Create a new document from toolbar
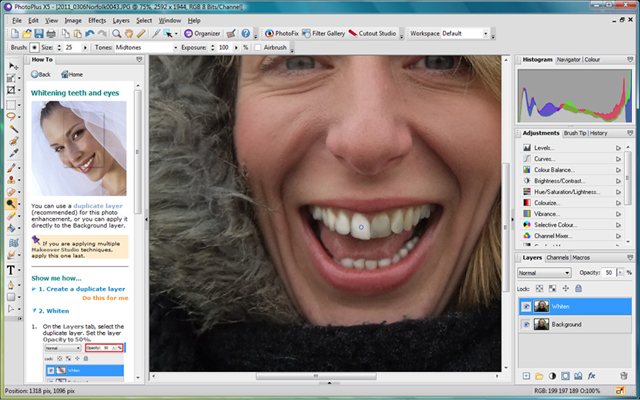Viewport: 640px width, 400px height. point(15,33)
